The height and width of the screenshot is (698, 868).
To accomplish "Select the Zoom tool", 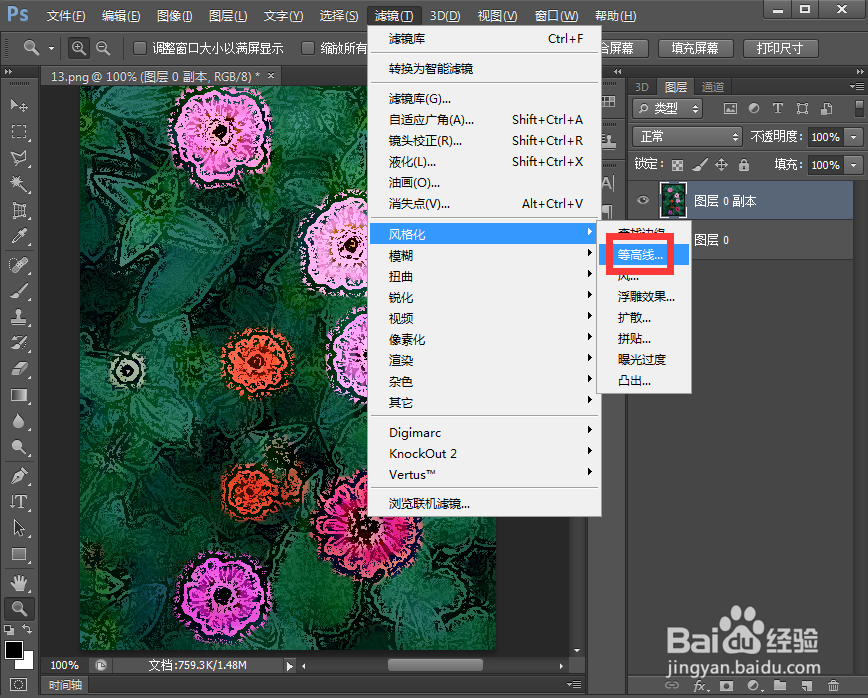I will point(20,608).
